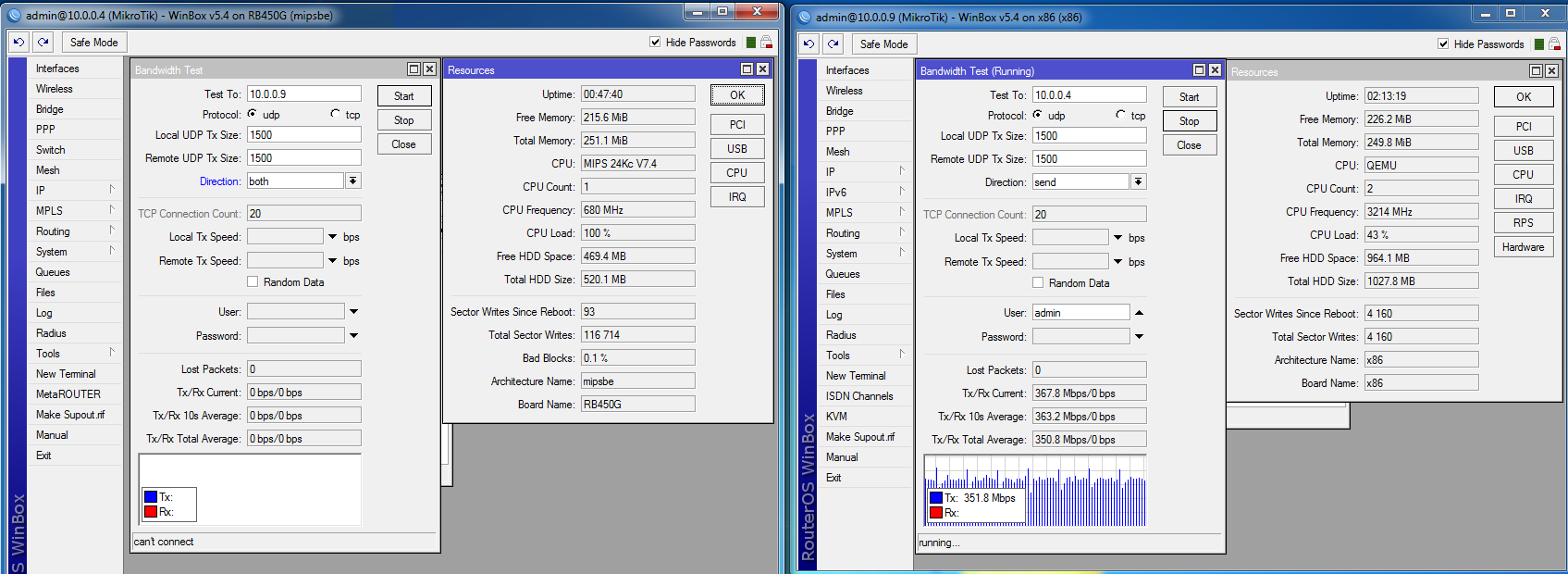Click IRQ button in the left Resources window
The width and height of the screenshot is (1568, 574).
click(x=737, y=196)
